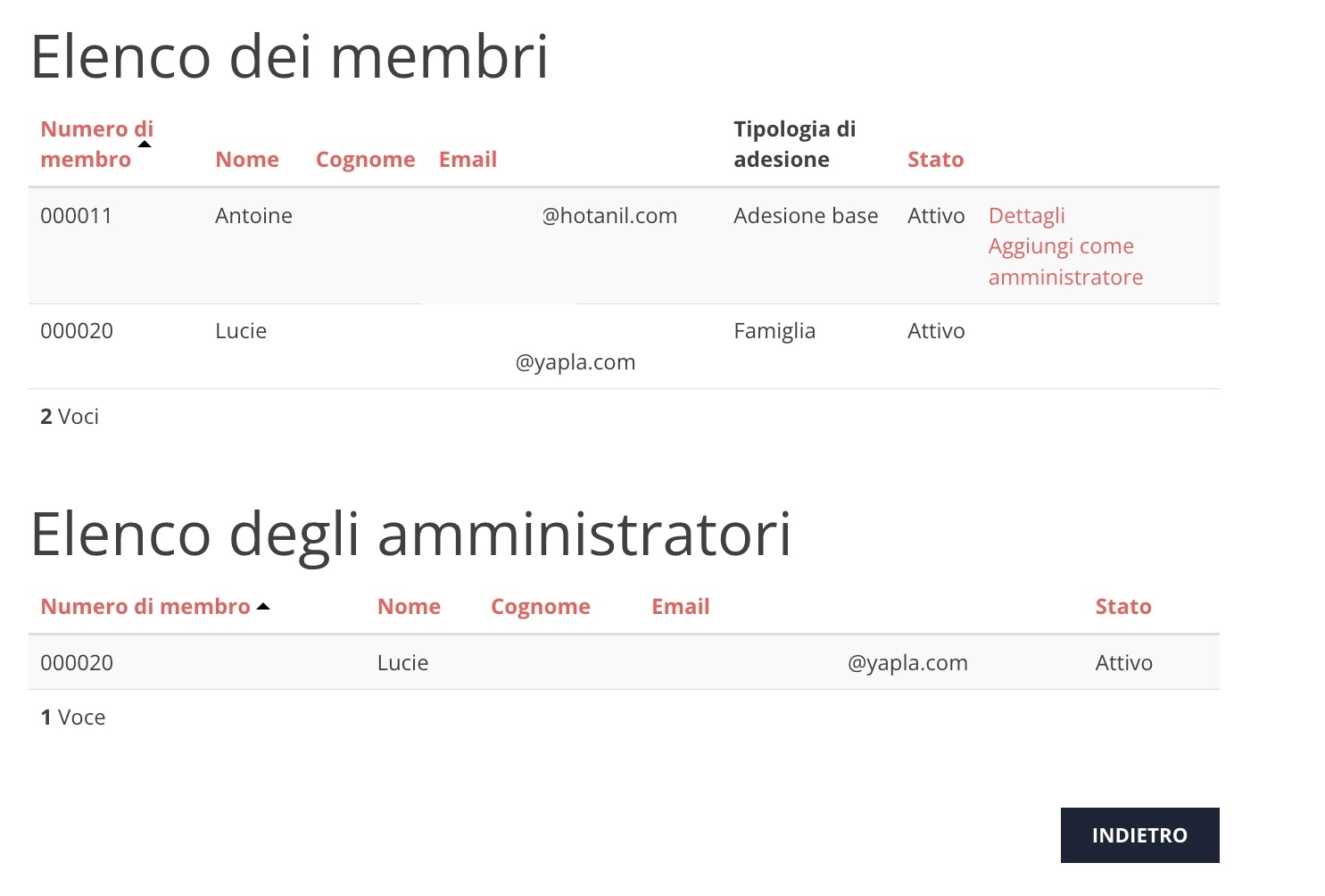
Task: Sort administrators list by Nome
Action: coord(409,606)
